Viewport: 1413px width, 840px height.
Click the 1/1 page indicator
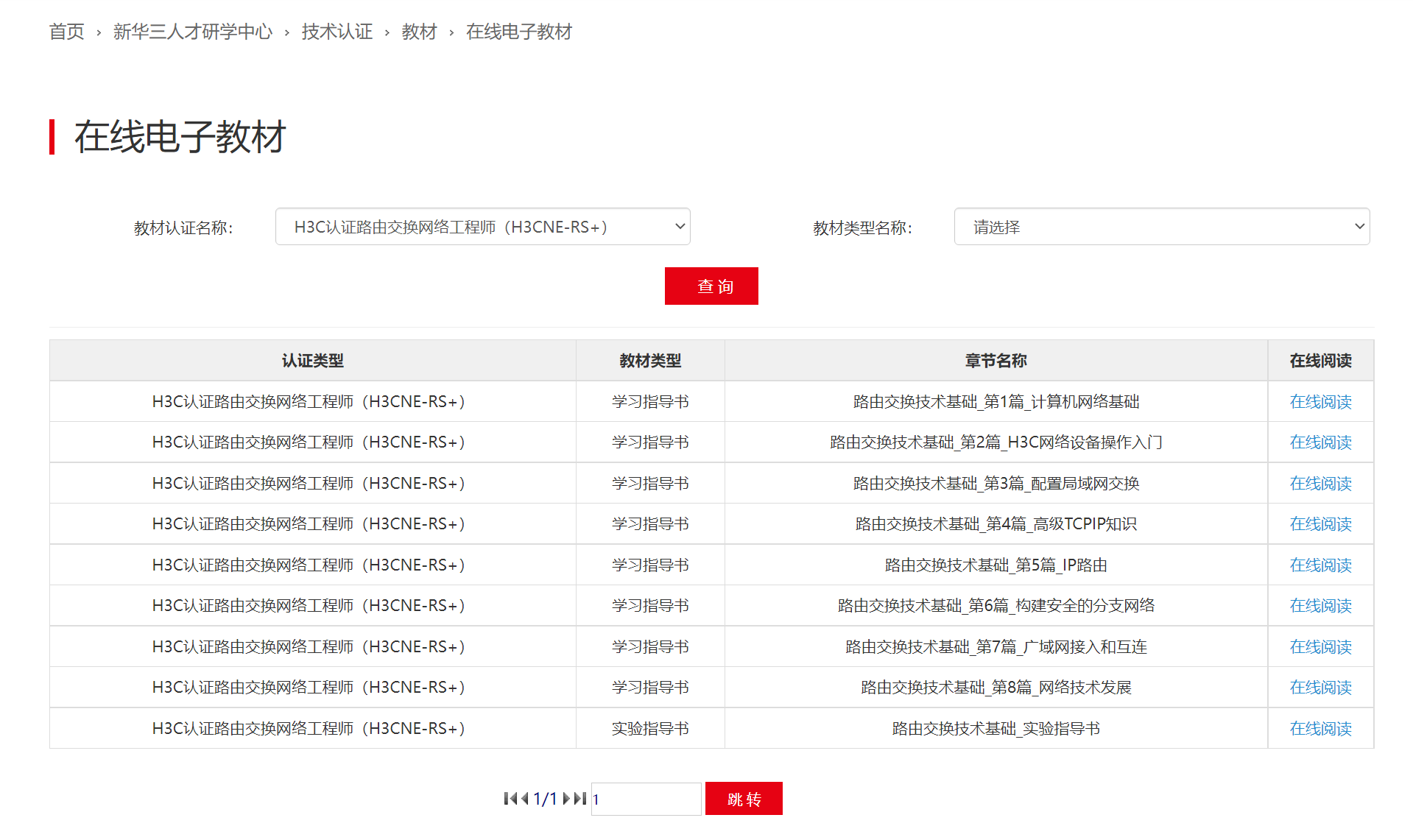coord(545,799)
